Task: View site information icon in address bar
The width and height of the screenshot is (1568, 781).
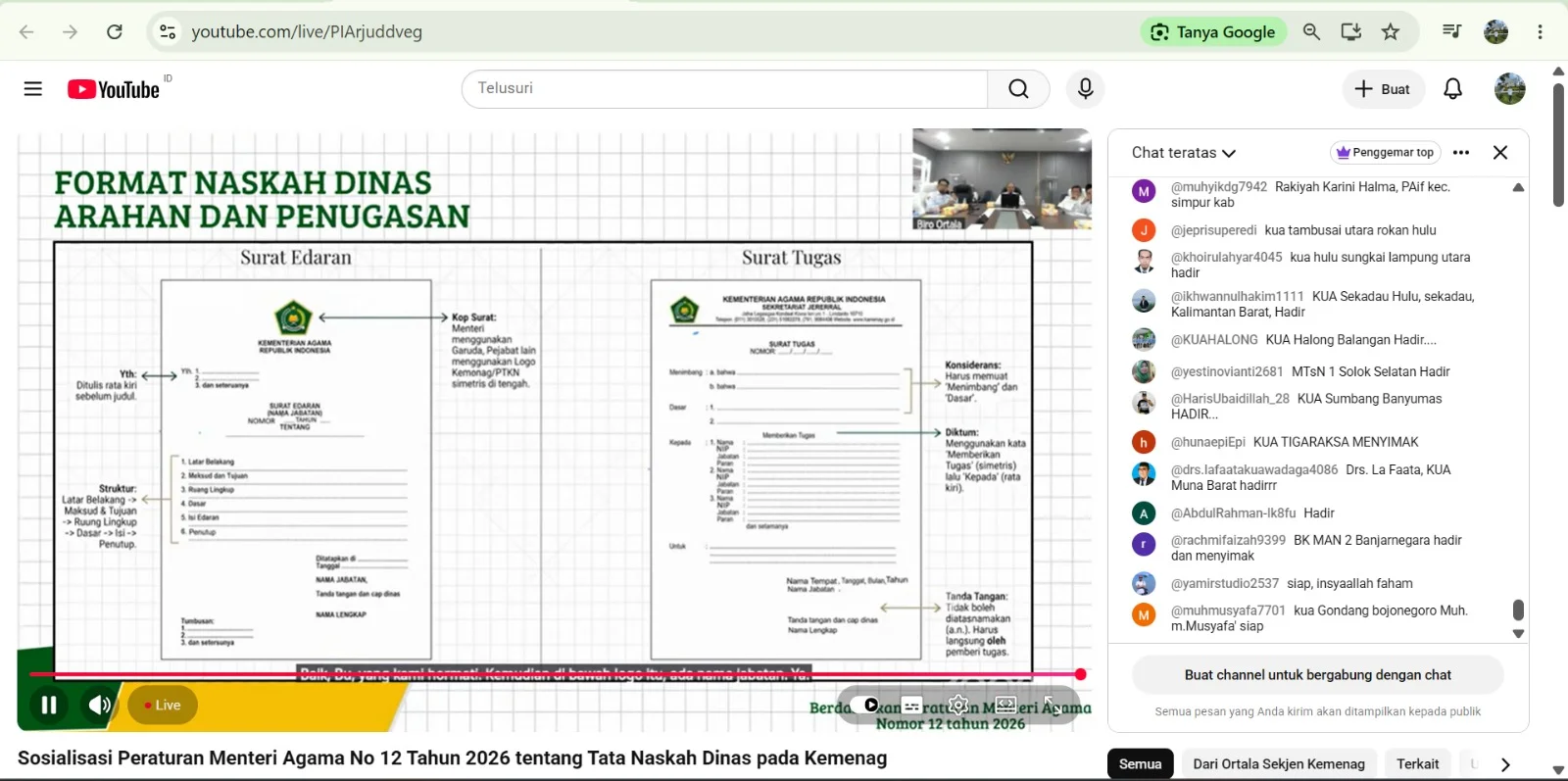Action: [x=168, y=32]
